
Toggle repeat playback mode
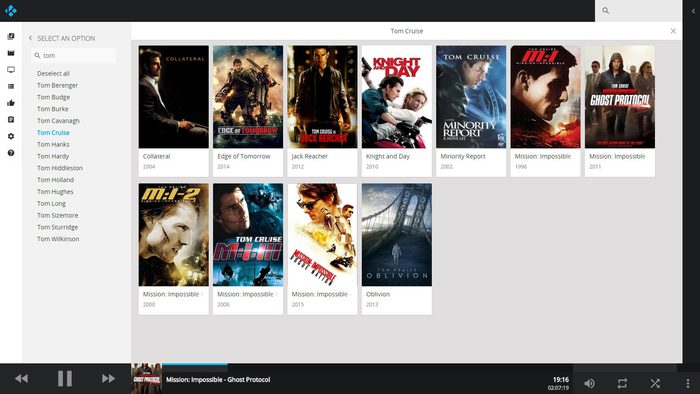pos(622,383)
